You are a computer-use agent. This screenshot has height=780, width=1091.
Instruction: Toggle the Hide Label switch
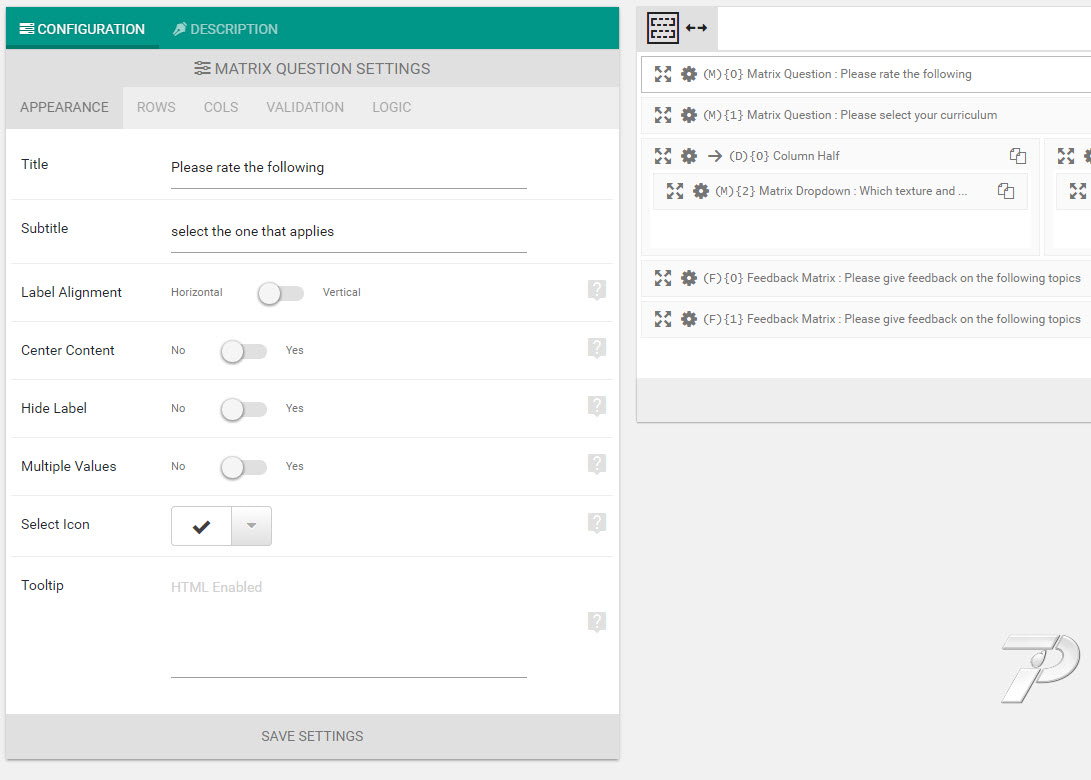pyautogui.click(x=244, y=409)
